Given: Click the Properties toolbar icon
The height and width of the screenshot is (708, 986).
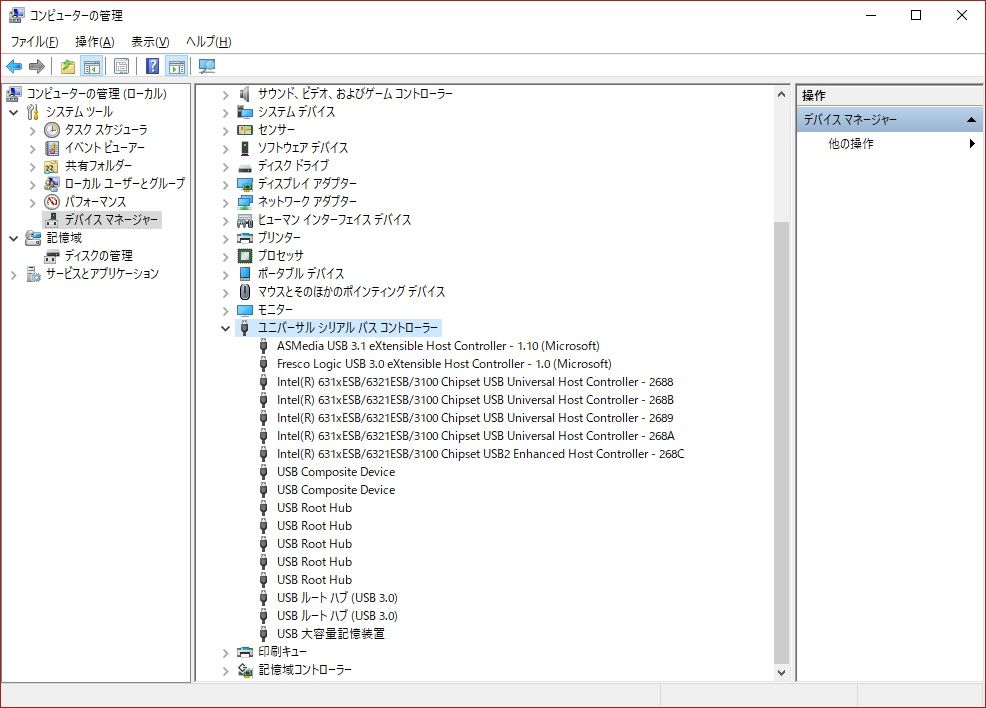Looking at the screenshot, I should click(121, 67).
